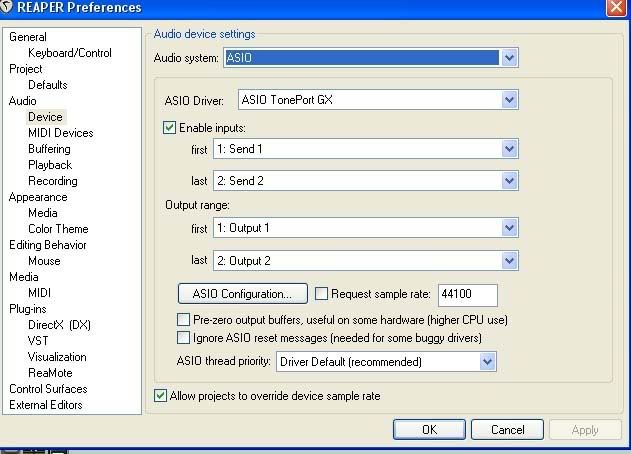Open the Defaults page under Project
Image resolution: width=631 pixels, height=454 pixels.
pos(47,85)
